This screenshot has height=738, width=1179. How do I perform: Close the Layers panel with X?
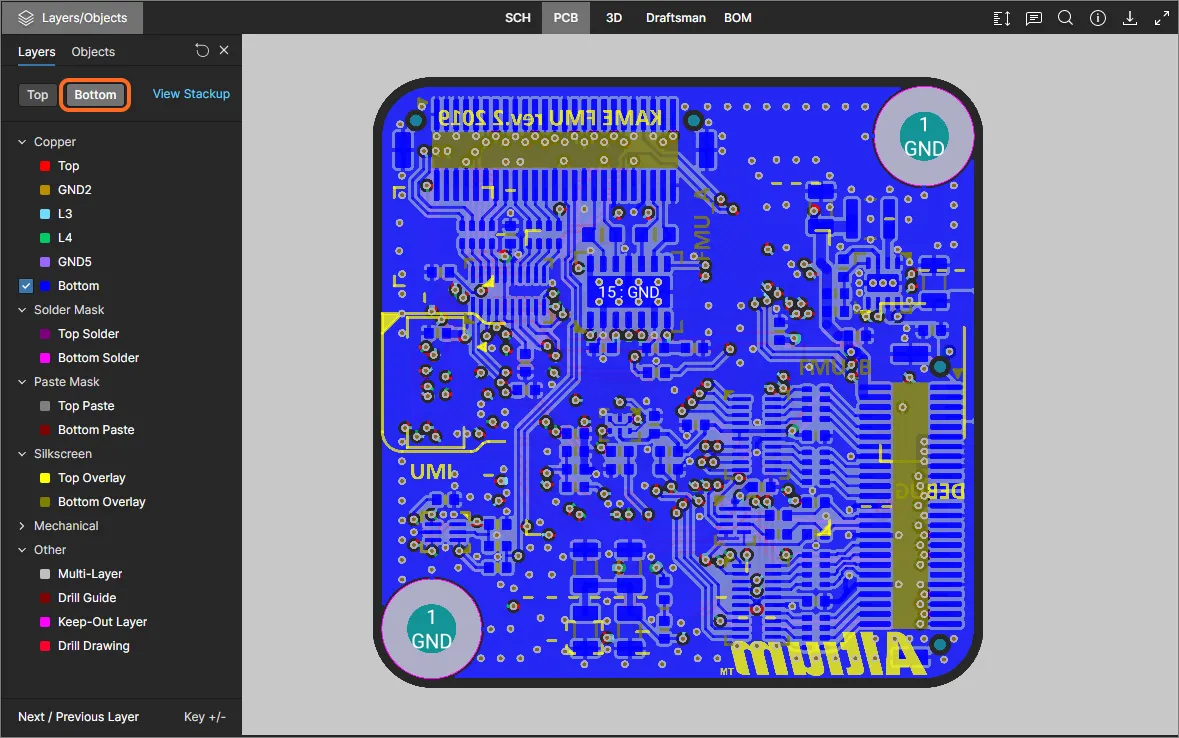point(224,50)
